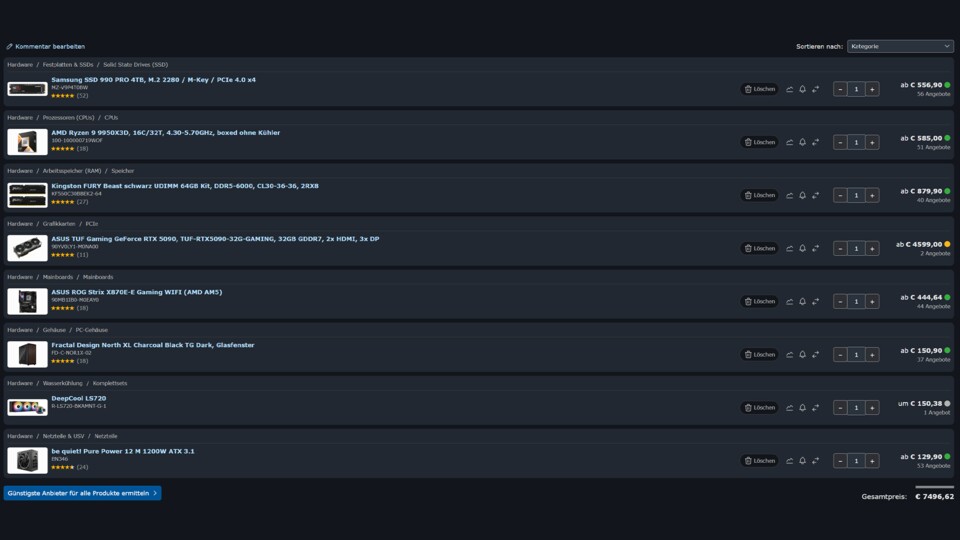This screenshot has width=960, height=540.
Task: Increase quantity of be quiet! Pure Power 12 M
Action: [x=872, y=461]
